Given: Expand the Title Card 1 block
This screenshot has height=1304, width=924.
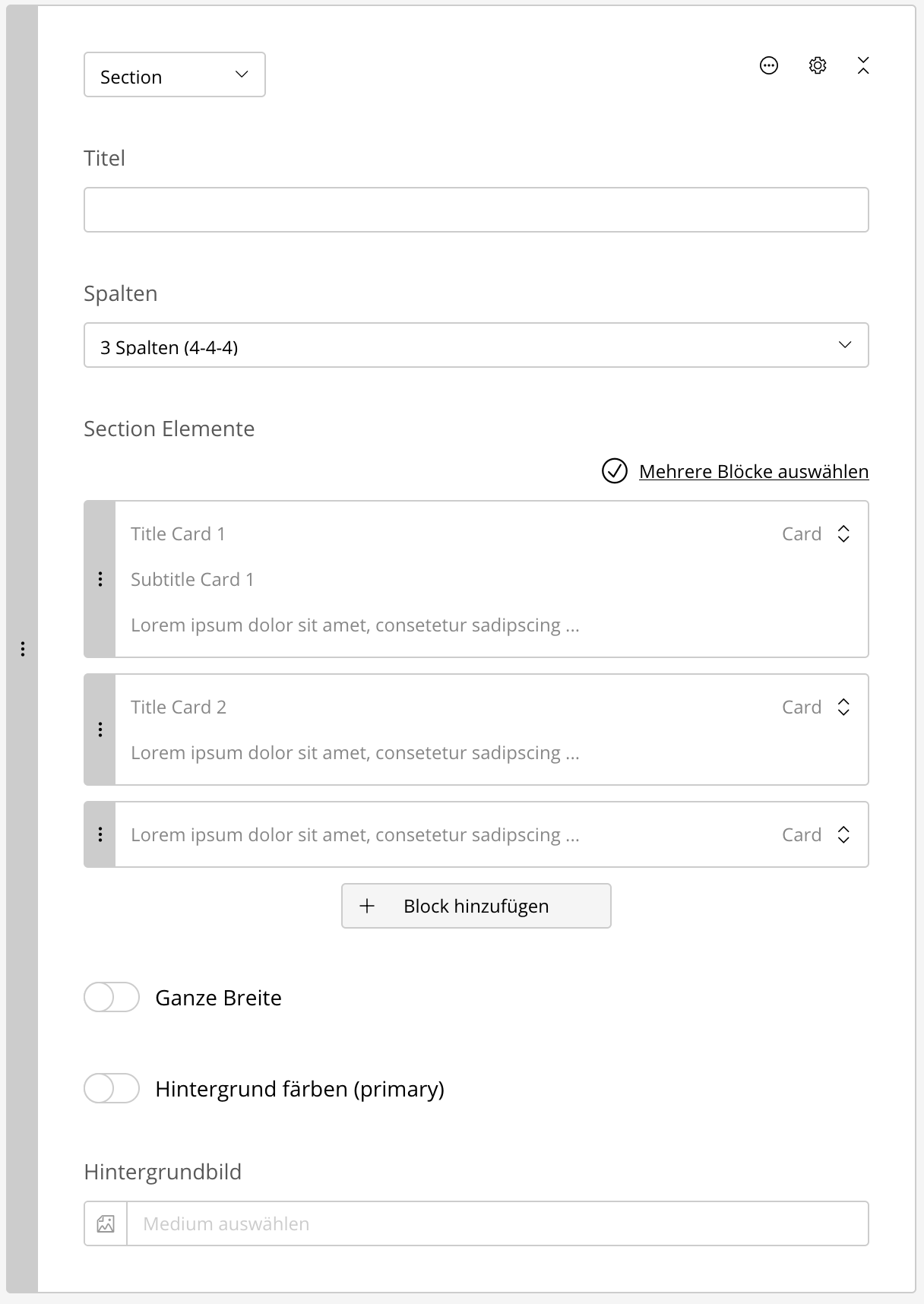Looking at the screenshot, I should (843, 533).
